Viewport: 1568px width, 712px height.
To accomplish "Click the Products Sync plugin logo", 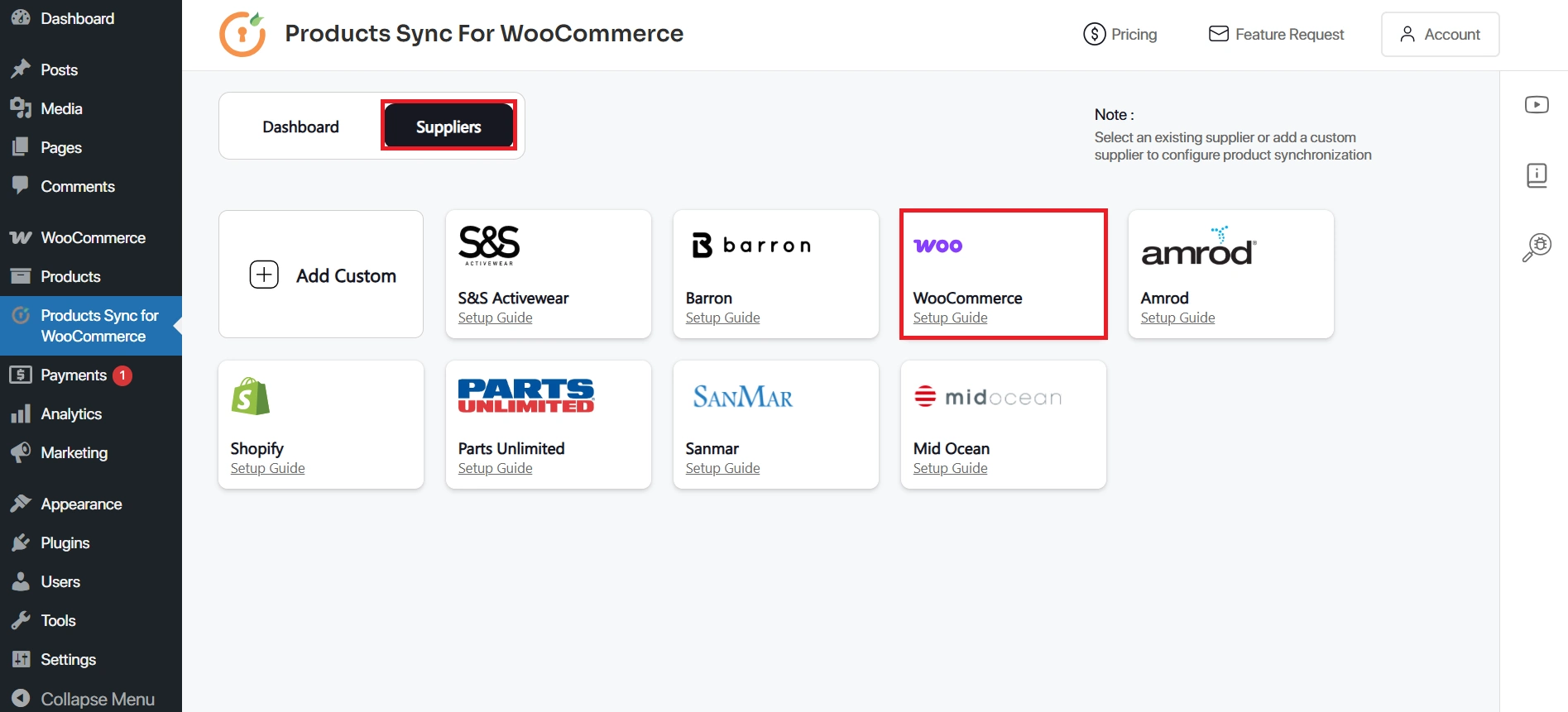I will click(x=242, y=34).
